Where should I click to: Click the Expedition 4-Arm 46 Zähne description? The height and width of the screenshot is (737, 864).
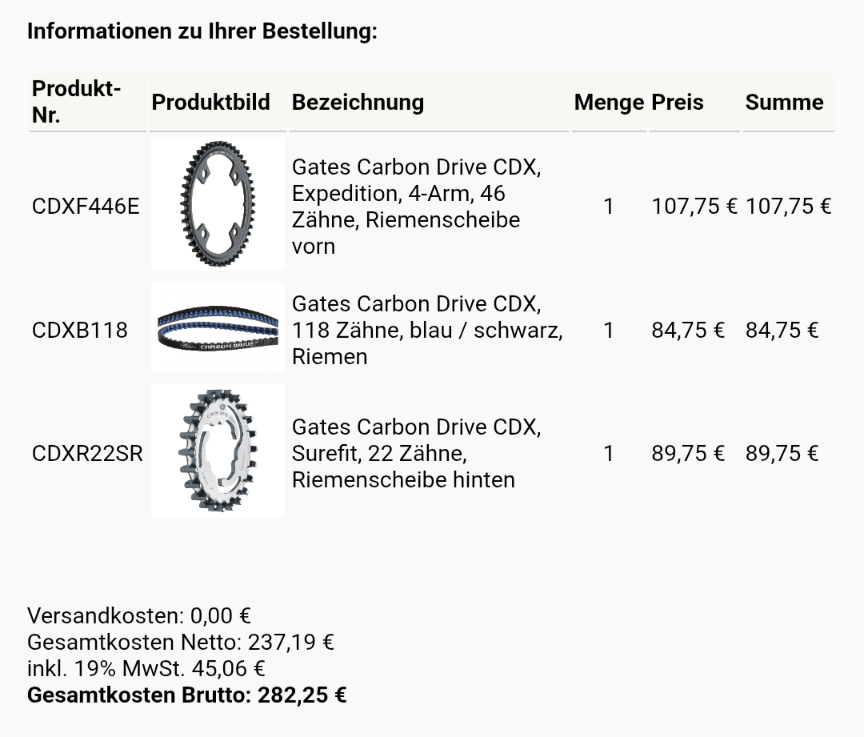click(417, 207)
